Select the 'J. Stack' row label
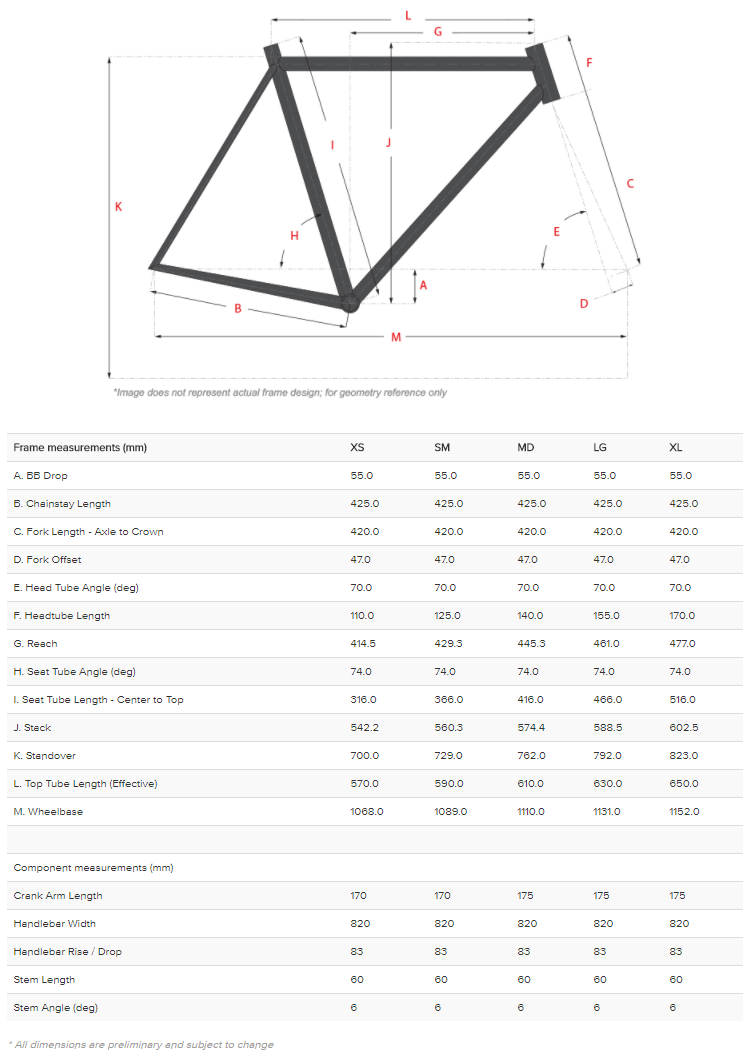 (33, 728)
